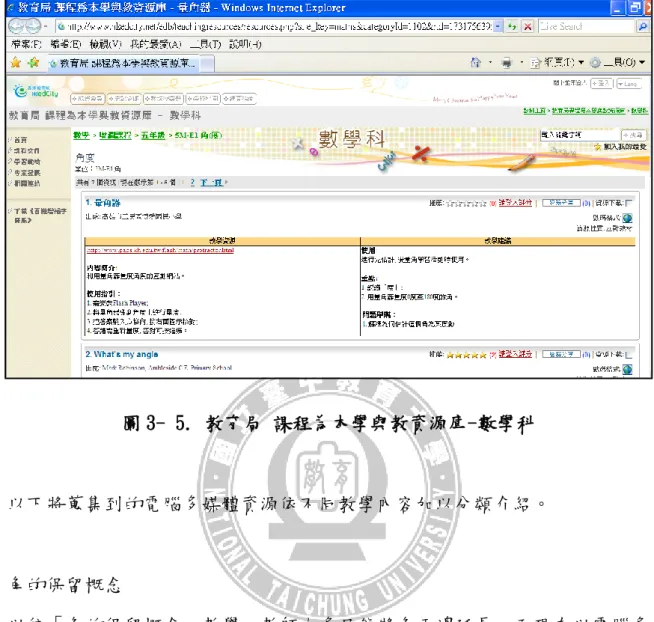
Task: Click the Tools gear icon in command bar
Action: tap(595, 63)
